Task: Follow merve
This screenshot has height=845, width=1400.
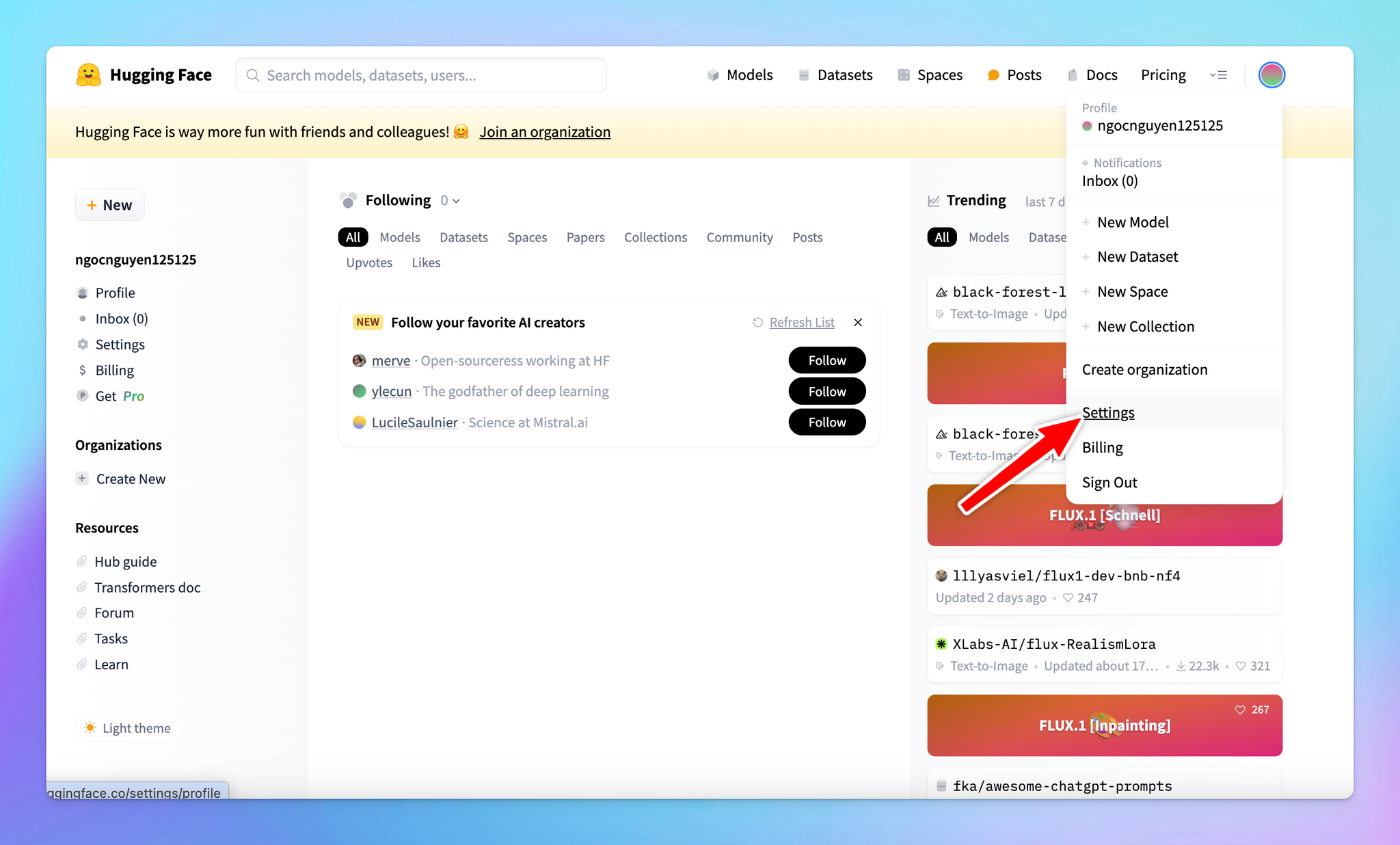Action: [x=827, y=360]
